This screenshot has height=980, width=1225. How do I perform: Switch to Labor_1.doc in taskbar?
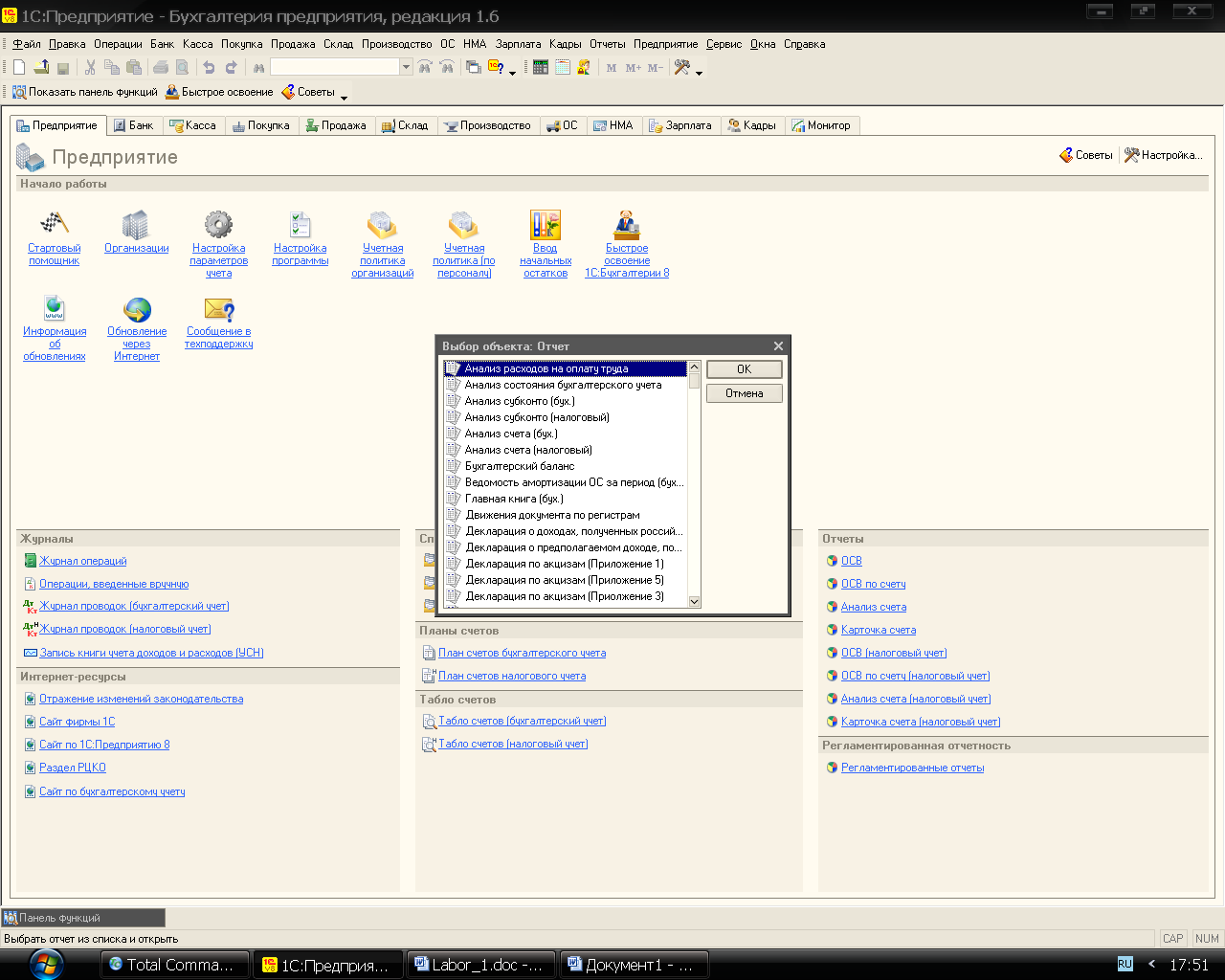coord(480,965)
